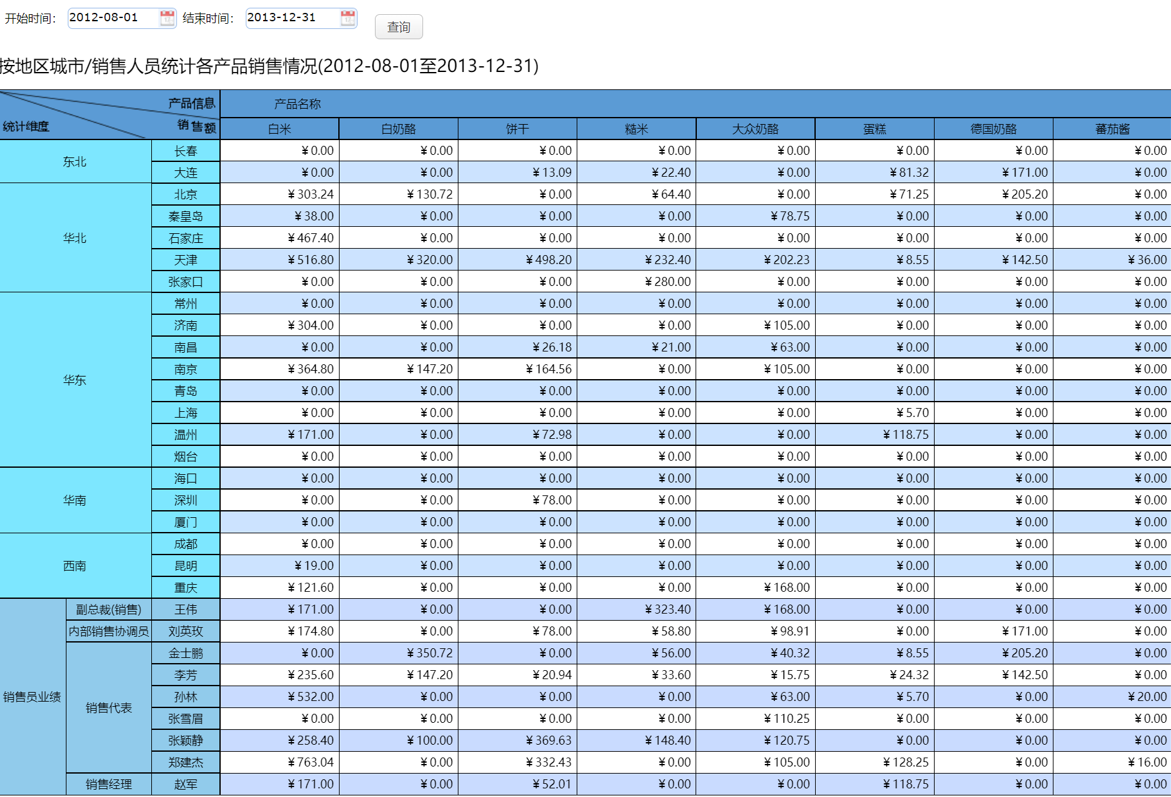The image size is (1171, 797).
Task: Select the 石家庄 city row label
Action: 186,238
